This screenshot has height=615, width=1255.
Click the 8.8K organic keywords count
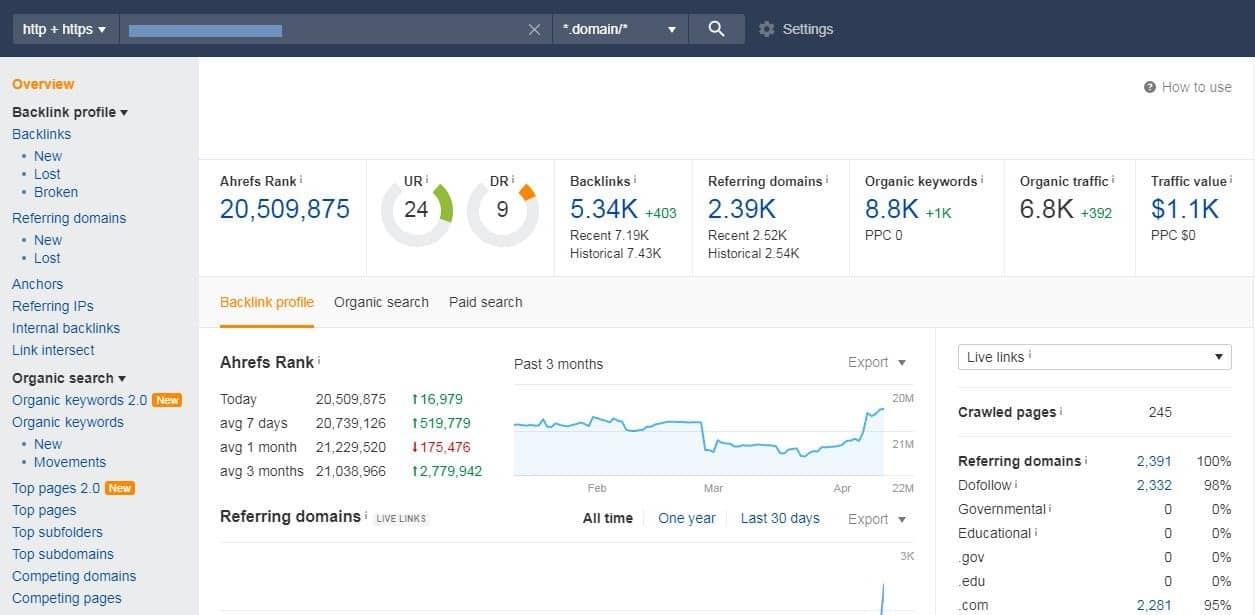tap(892, 209)
